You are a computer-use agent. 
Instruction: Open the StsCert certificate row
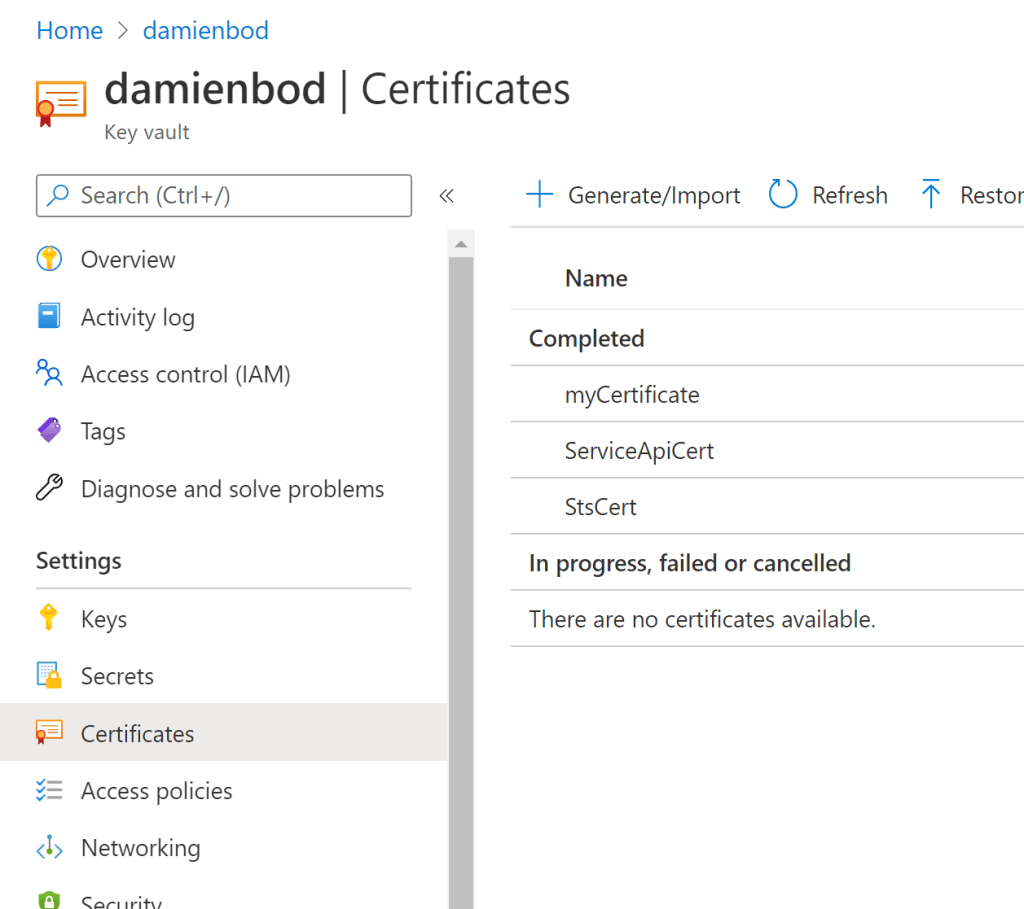click(x=767, y=507)
